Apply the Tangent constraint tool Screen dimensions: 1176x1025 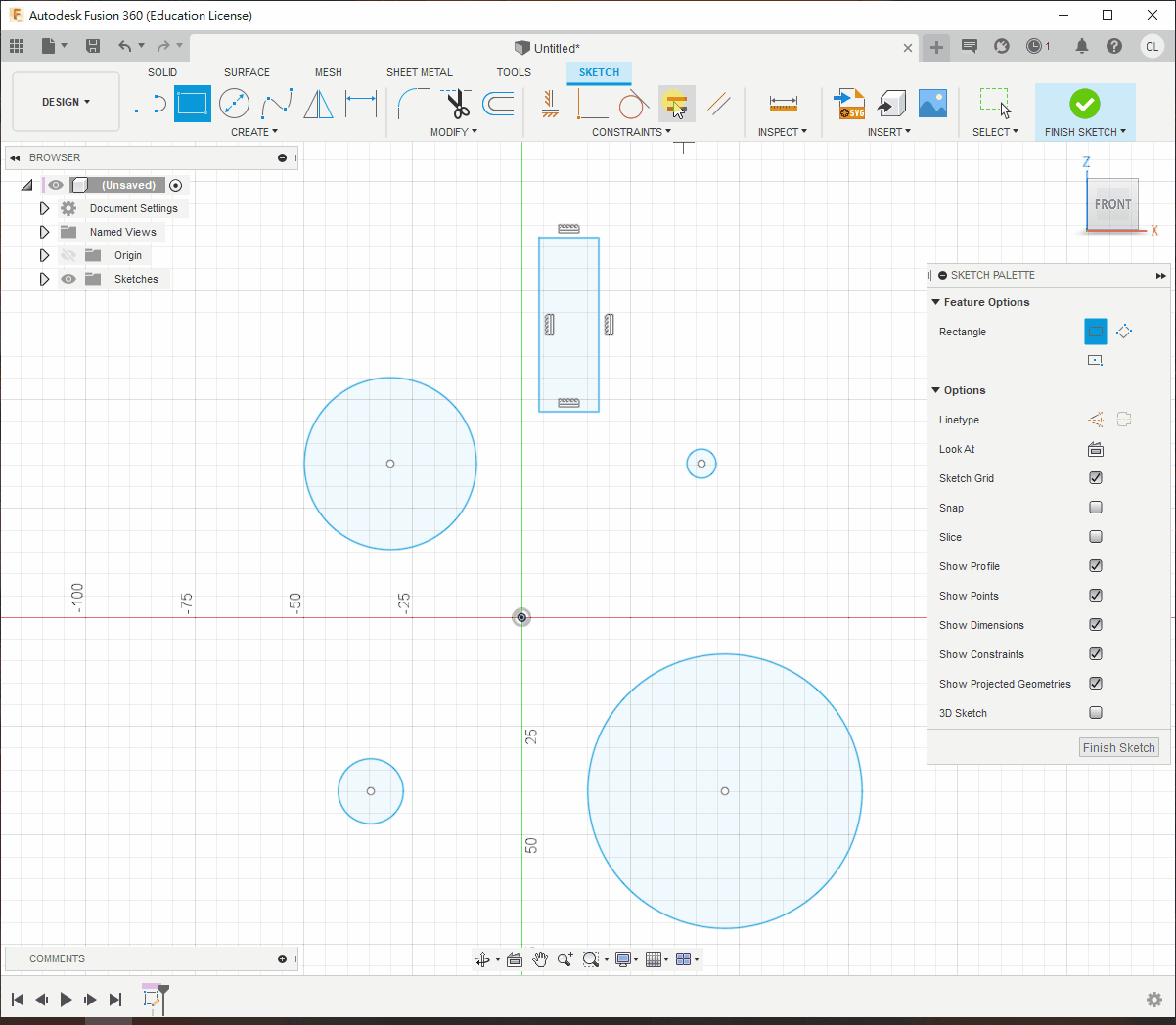coord(633,104)
